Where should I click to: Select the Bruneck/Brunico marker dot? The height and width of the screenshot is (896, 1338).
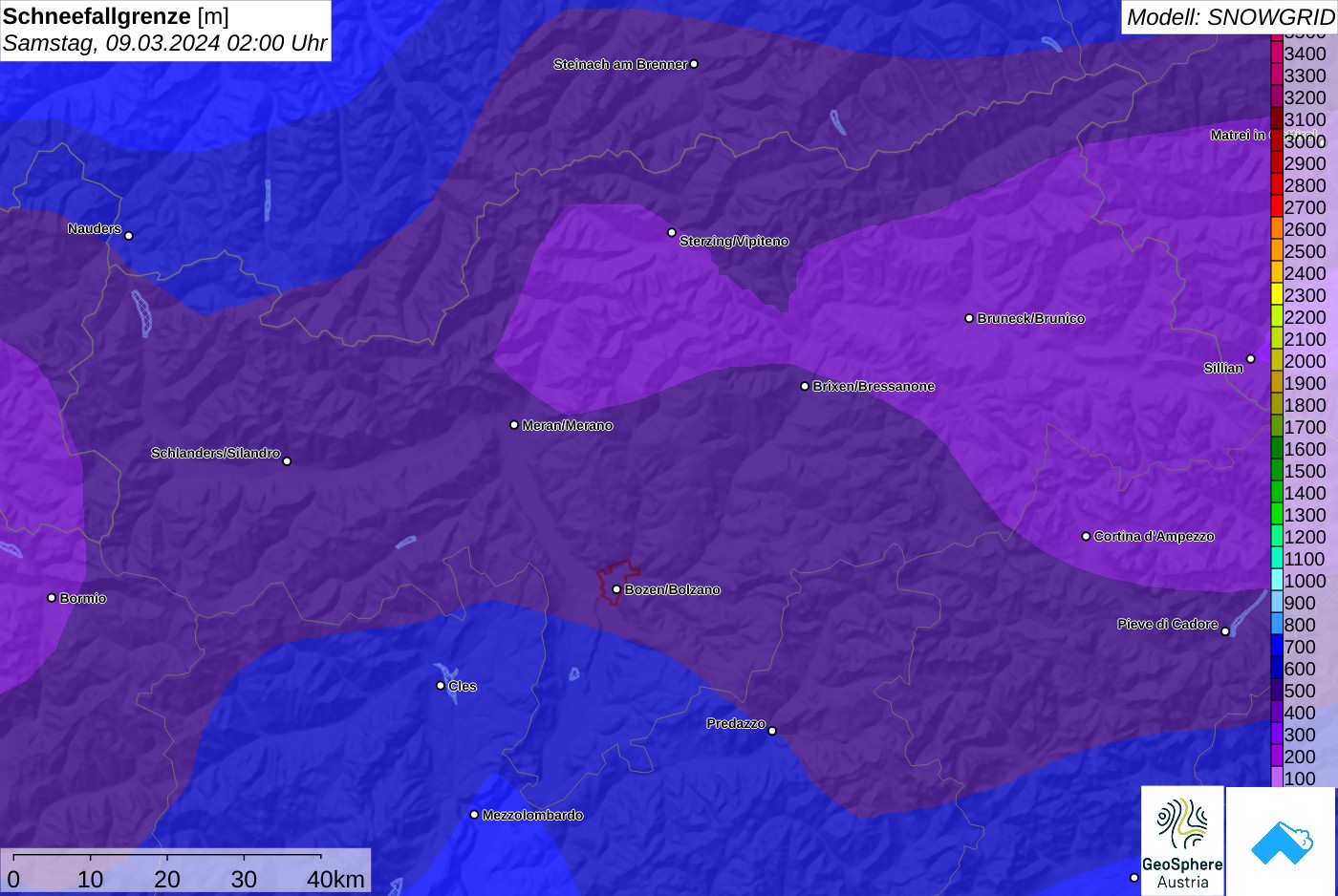[969, 318]
